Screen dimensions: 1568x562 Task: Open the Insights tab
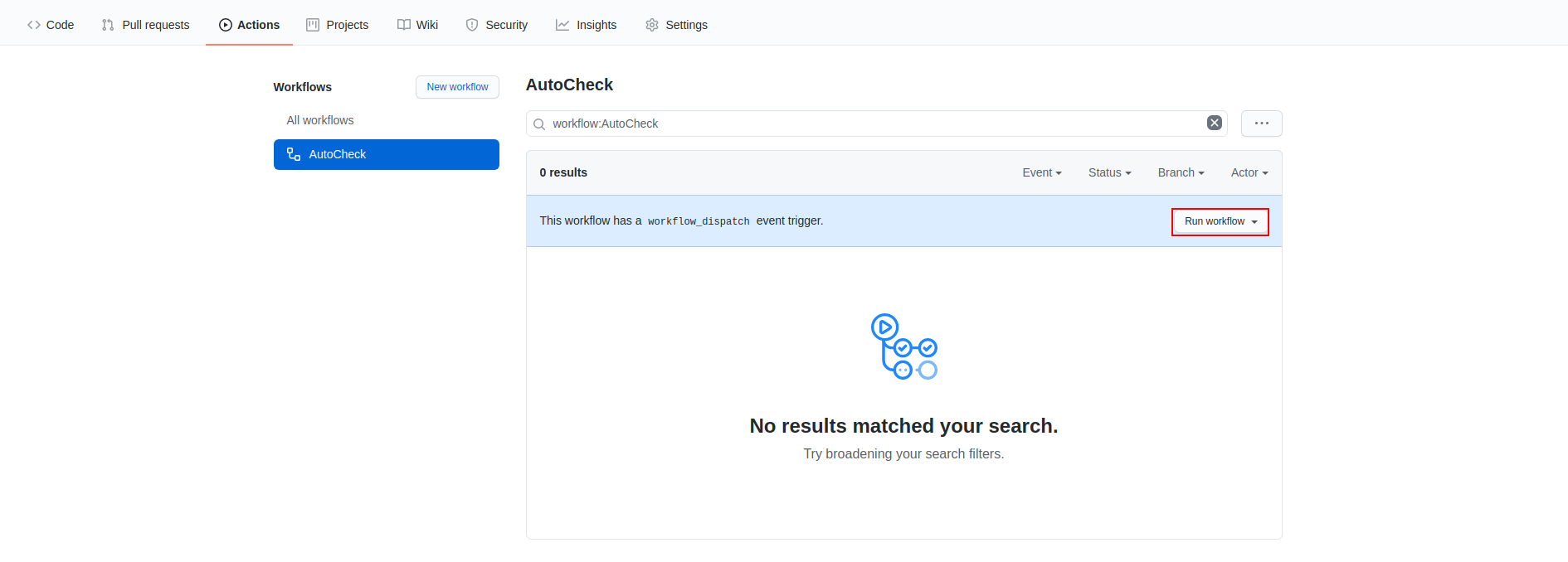(x=586, y=25)
